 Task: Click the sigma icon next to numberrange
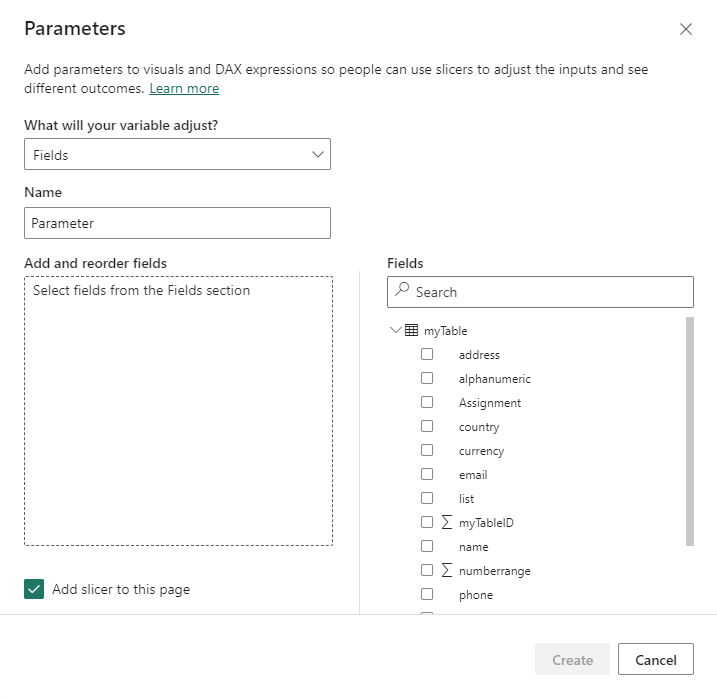[446, 570]
